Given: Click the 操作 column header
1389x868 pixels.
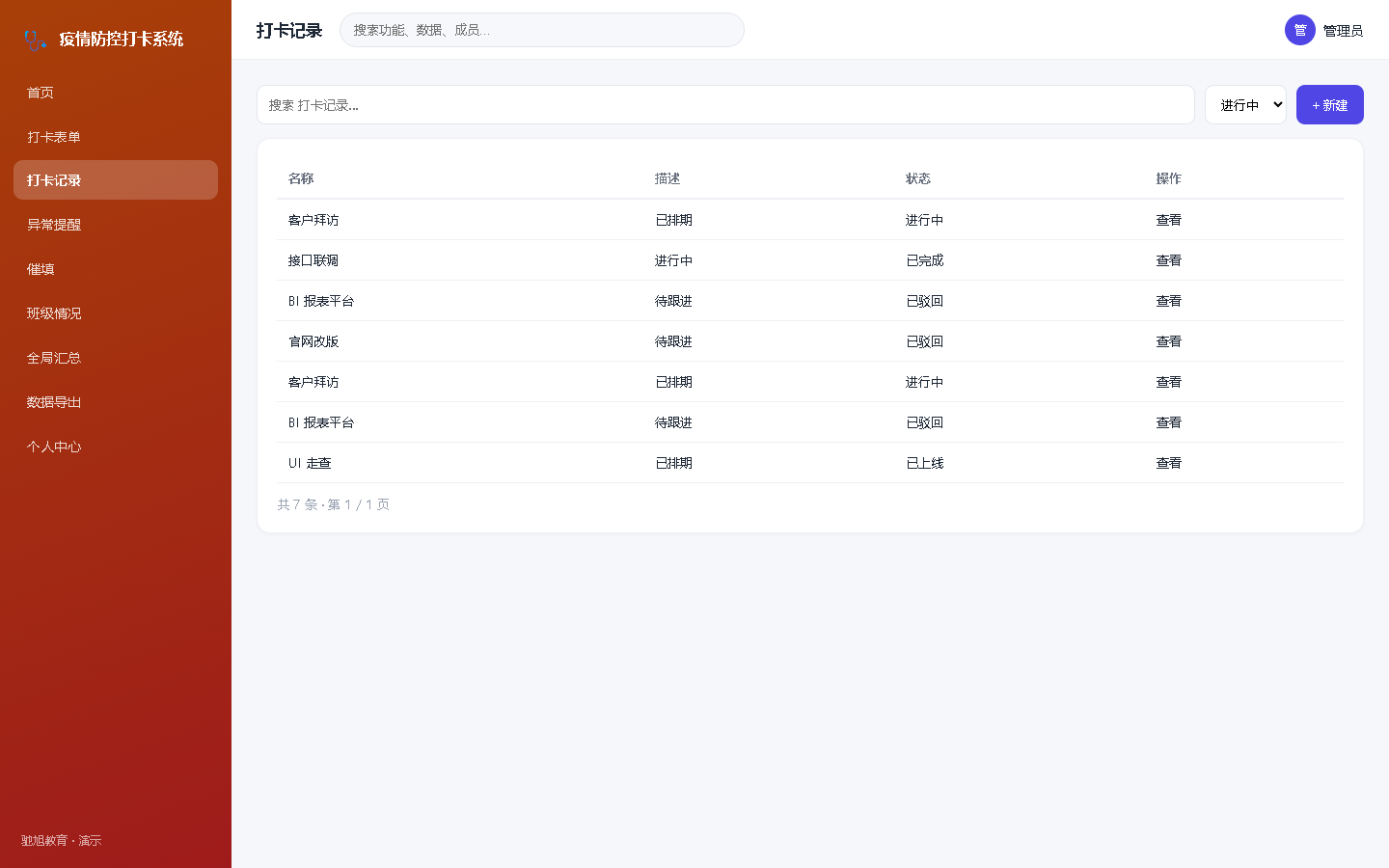Looking at the screenshot, I should point(1169,178).
